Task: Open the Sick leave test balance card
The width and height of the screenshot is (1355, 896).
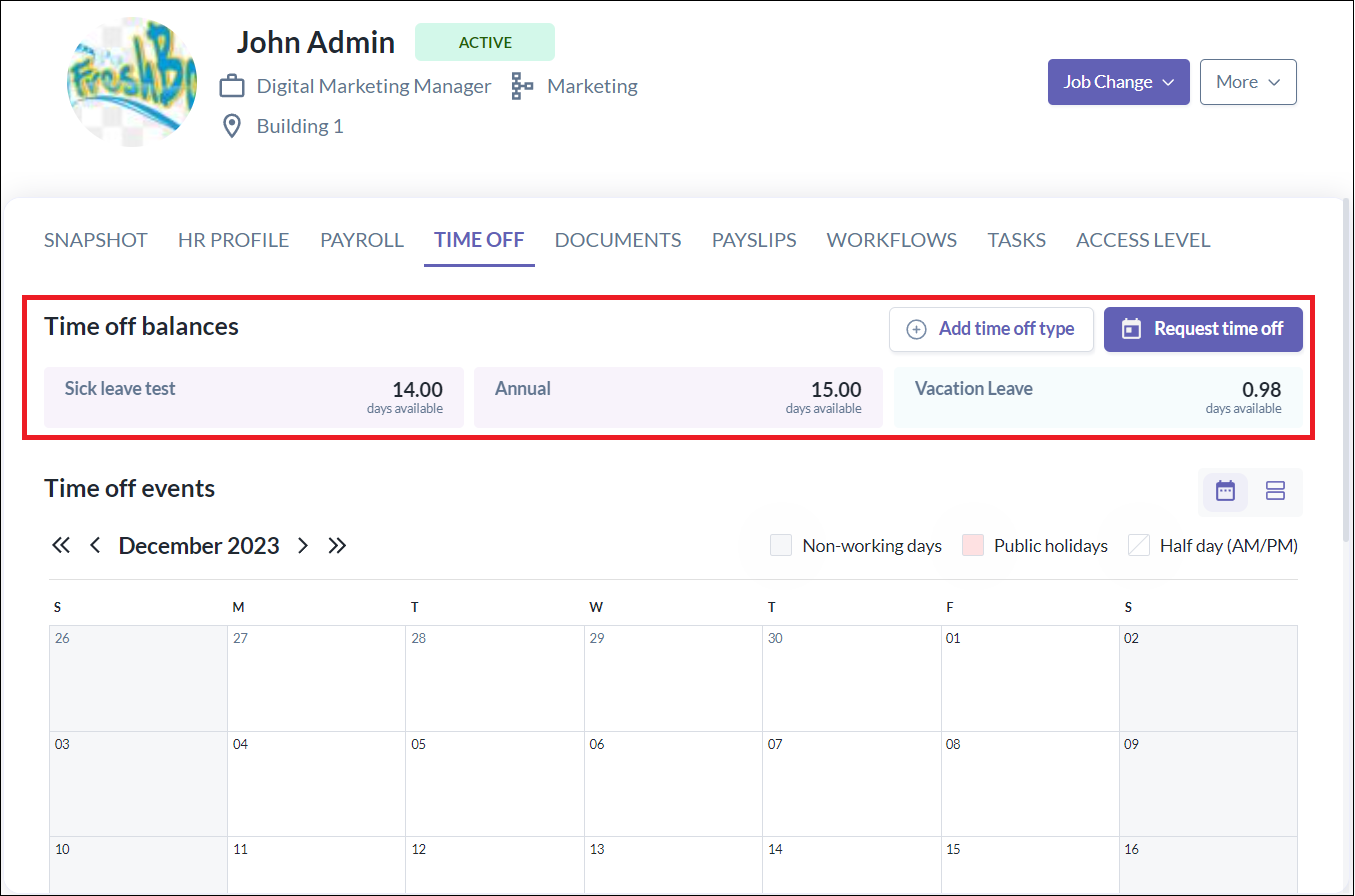Action: [254, 397]
